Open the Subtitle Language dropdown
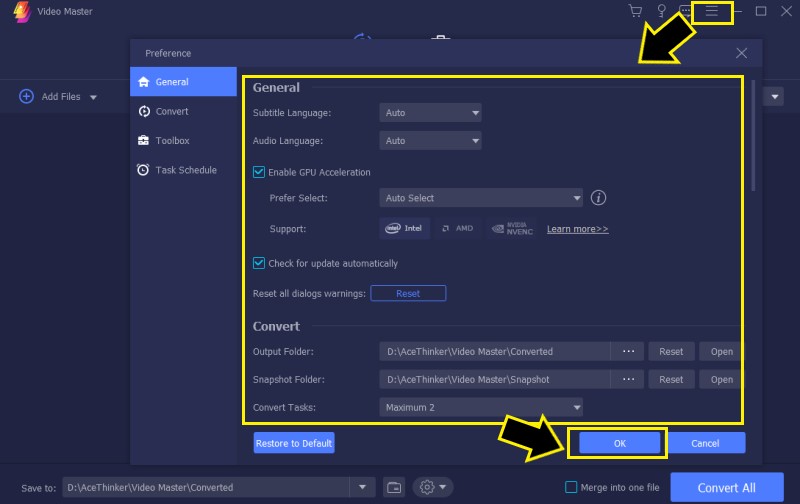 click(x=430, y=113)
